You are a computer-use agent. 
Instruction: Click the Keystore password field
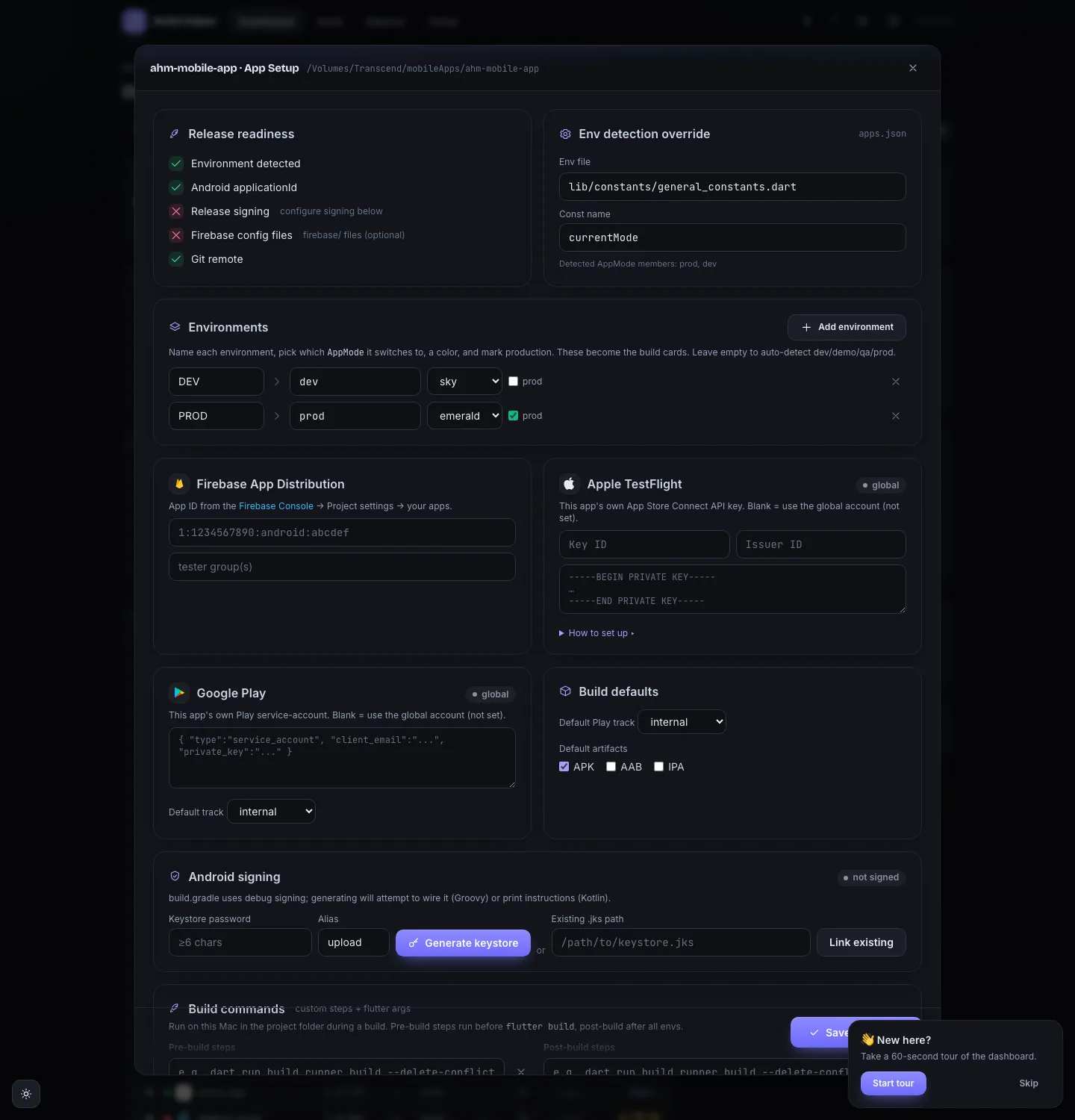pyautogui.click(x=240, y=942)
